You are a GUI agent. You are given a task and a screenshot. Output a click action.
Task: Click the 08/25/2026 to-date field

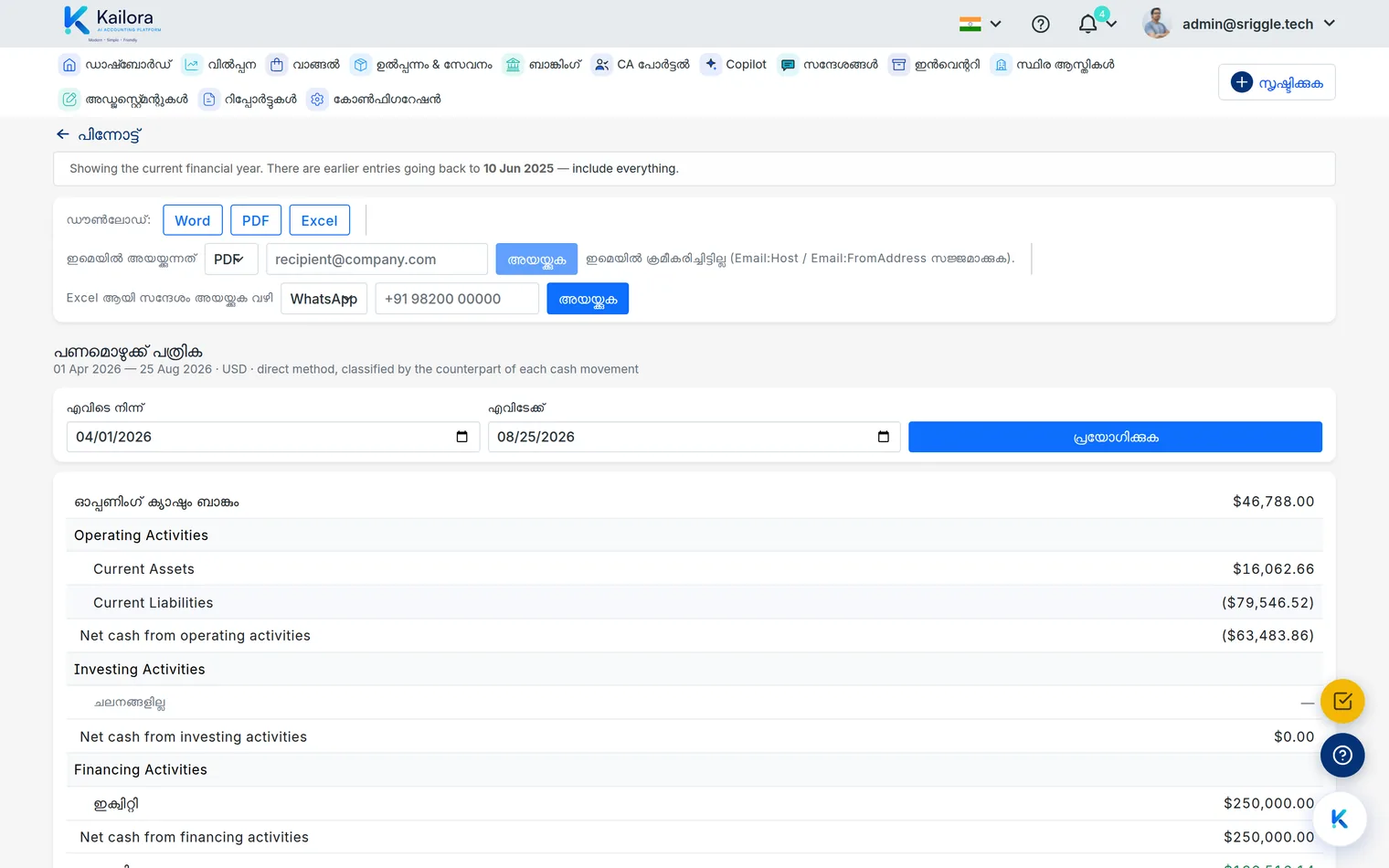(694, 437)
